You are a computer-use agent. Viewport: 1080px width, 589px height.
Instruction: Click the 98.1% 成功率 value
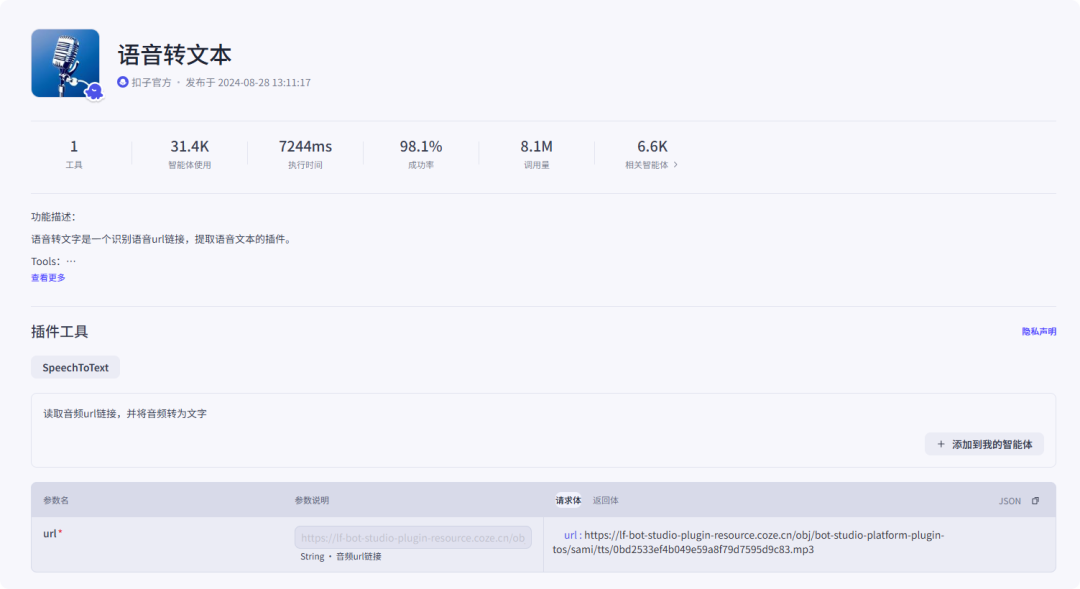tap(421, 146)
